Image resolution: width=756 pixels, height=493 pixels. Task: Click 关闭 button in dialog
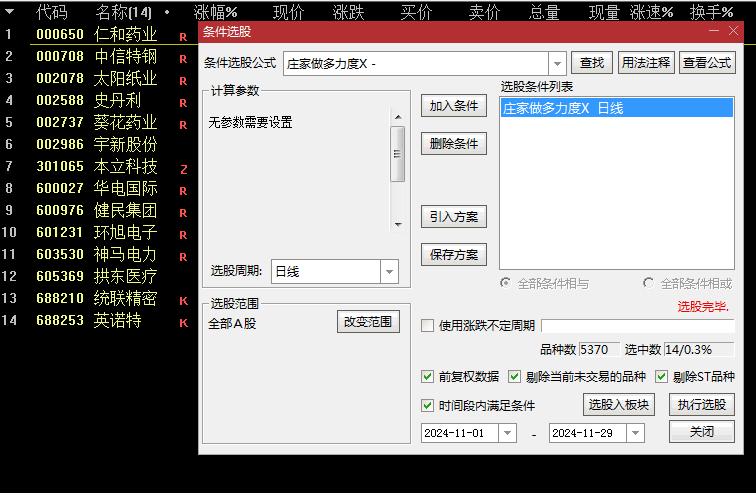[702, 431]
